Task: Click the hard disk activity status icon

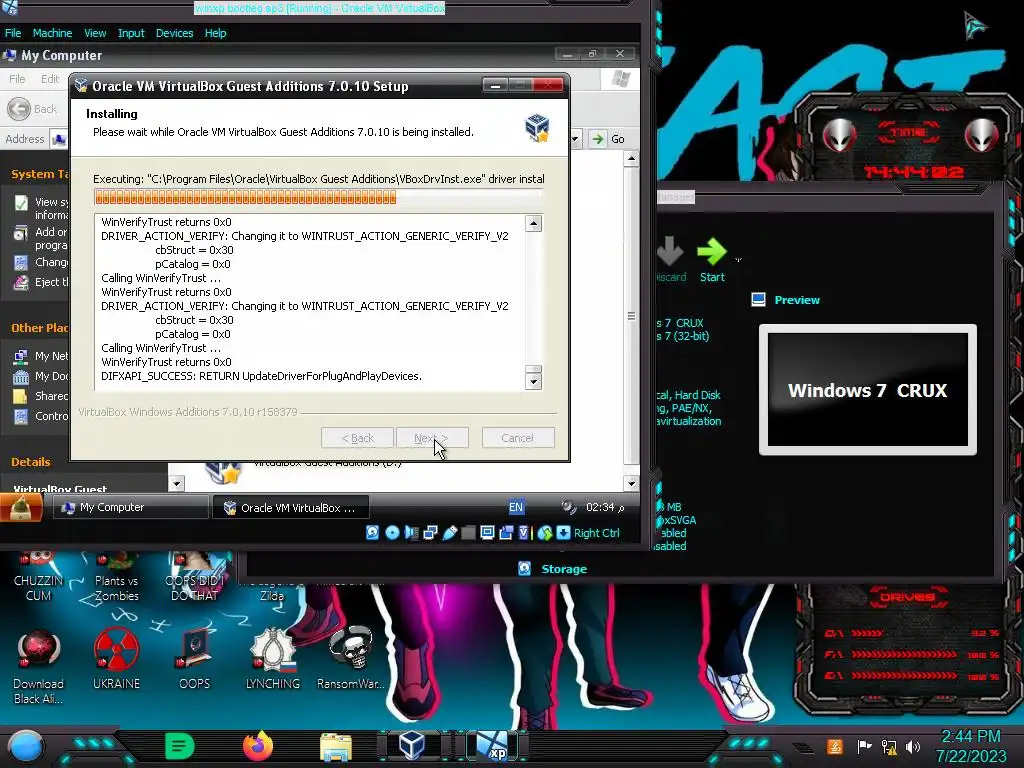Action: 372,533
